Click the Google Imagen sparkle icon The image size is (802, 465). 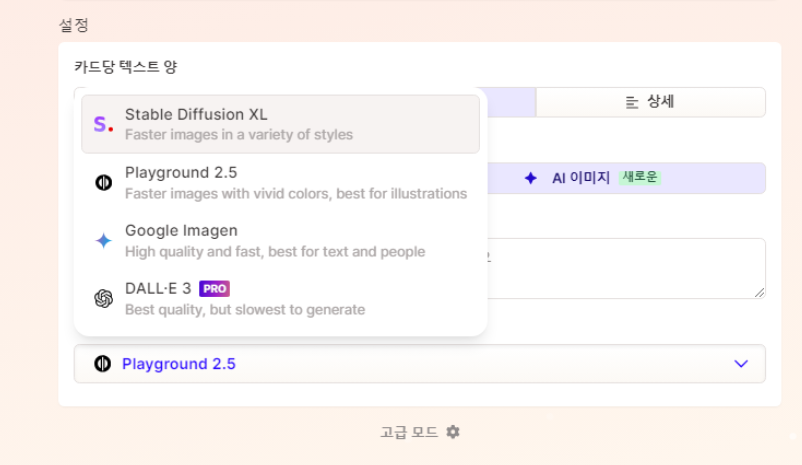tap(103, 240)
